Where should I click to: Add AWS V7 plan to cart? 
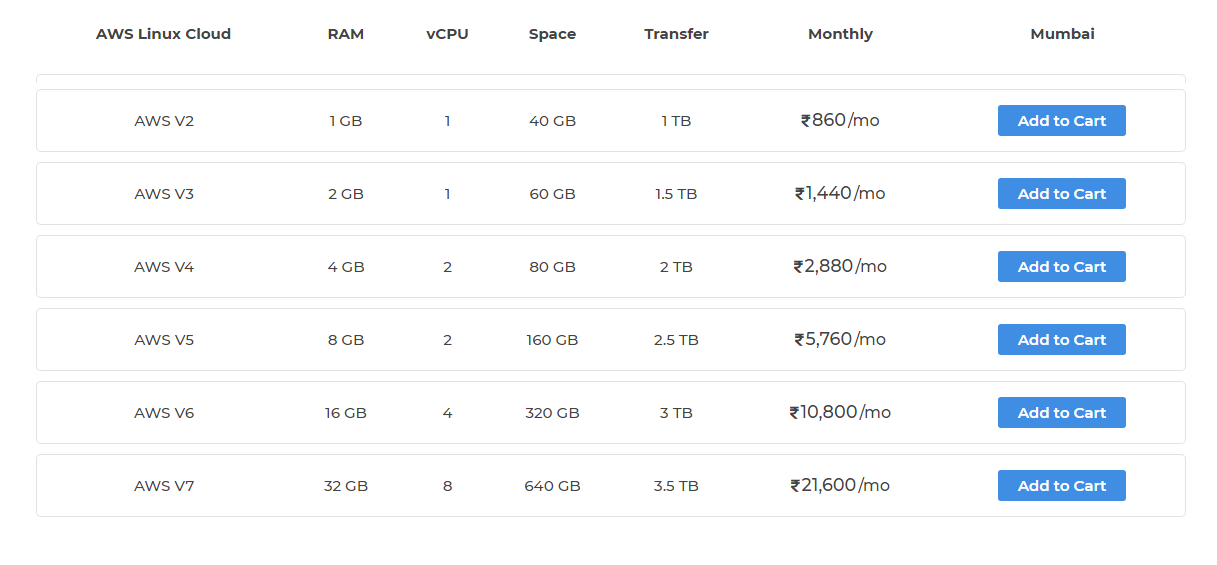pyautogui.click(x=1061, y=486)
